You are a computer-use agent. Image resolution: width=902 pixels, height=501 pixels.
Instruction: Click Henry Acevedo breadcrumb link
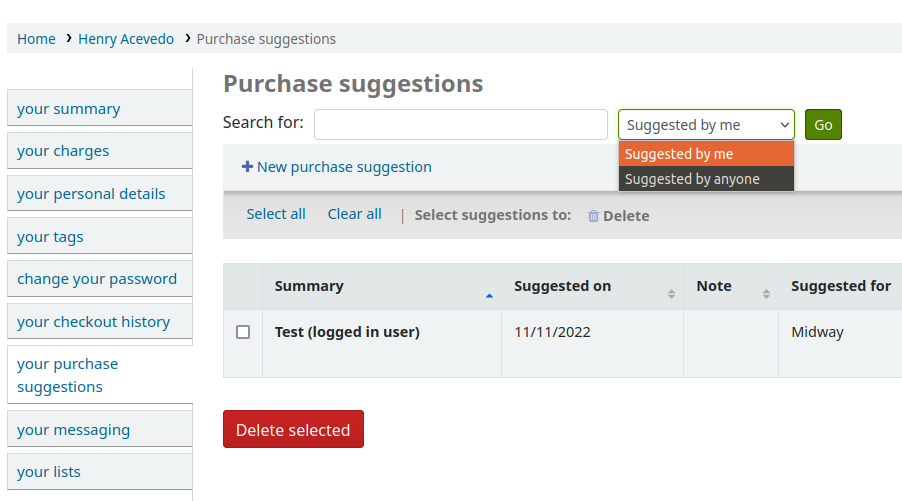(x=126, y=39)
